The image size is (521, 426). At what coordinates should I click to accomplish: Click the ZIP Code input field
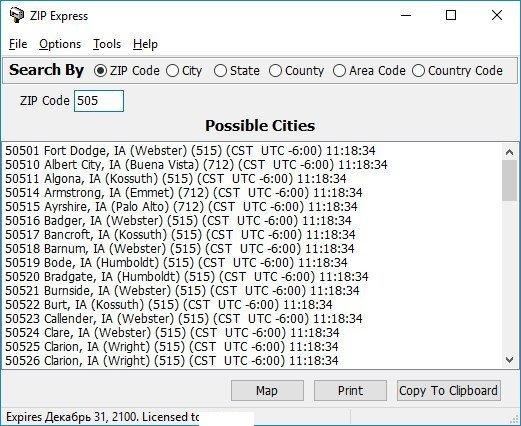[x=99, y=101]
